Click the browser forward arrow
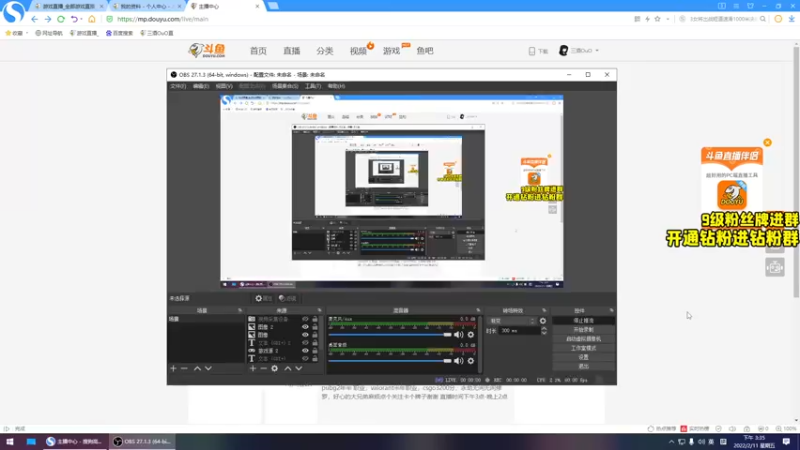 pyautogui.click(x=47, y=19)
